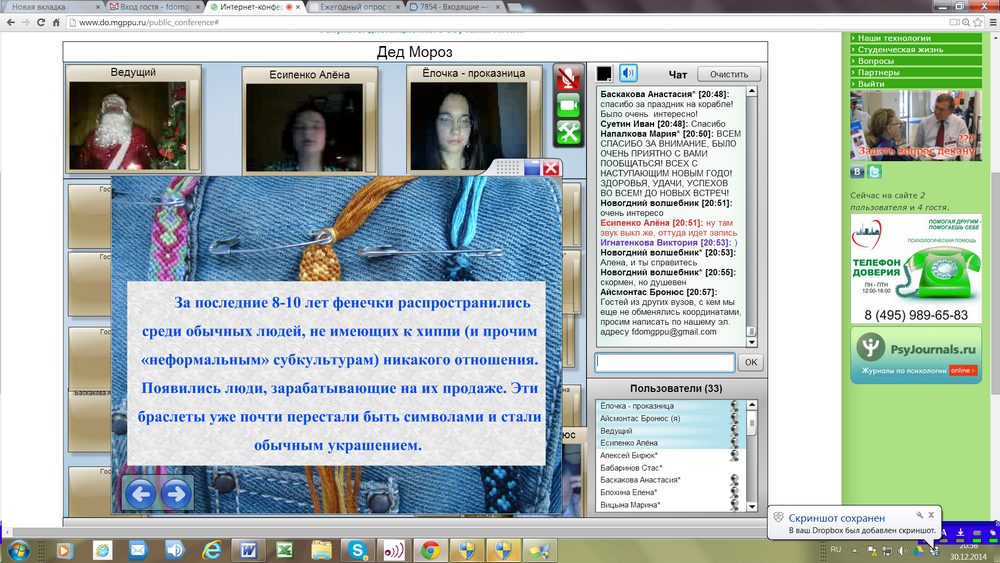The image size is (1000, 563).
Task: Open Internet Explorer from the taskbar
Action: point(211,550)
